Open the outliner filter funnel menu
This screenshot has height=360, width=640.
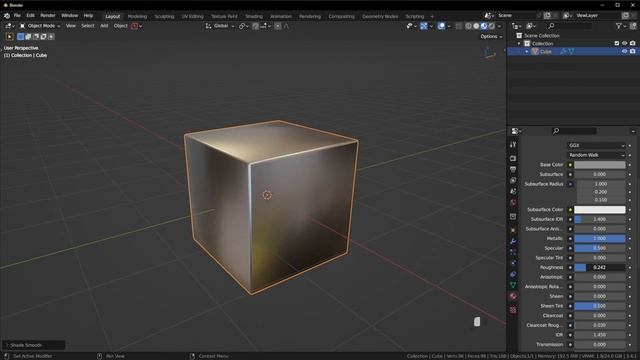coord(620,26)
